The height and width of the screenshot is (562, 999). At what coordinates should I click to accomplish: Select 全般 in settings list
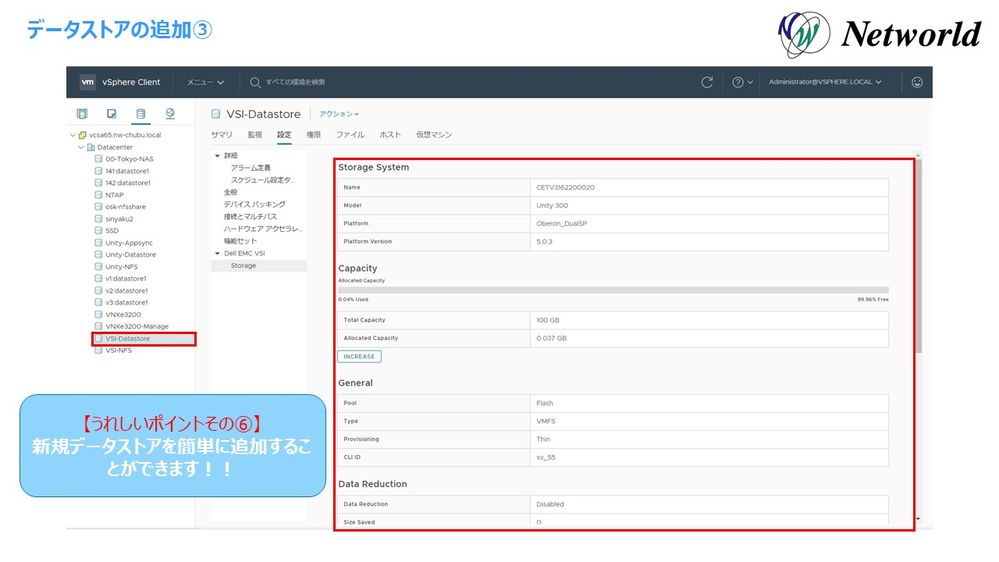click(x=230, y=192)
